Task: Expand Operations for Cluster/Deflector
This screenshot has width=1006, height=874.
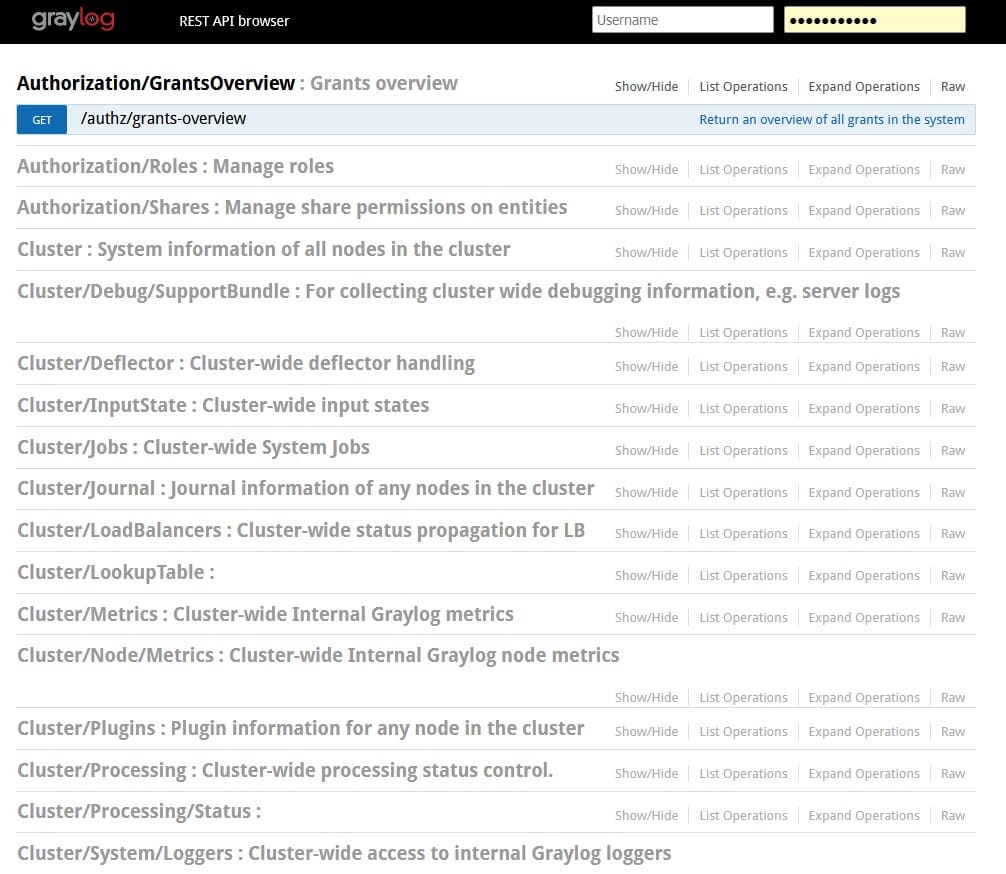Action: (x=863, y=367)
